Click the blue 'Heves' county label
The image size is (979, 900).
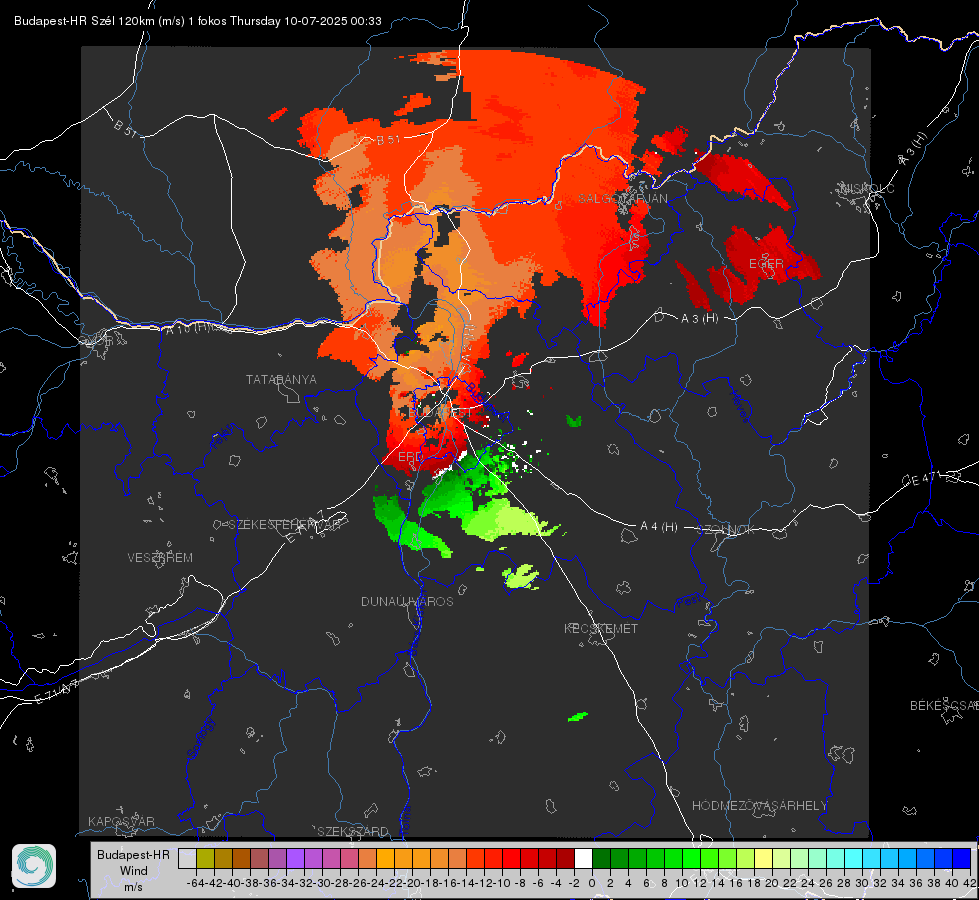[739, 407]
